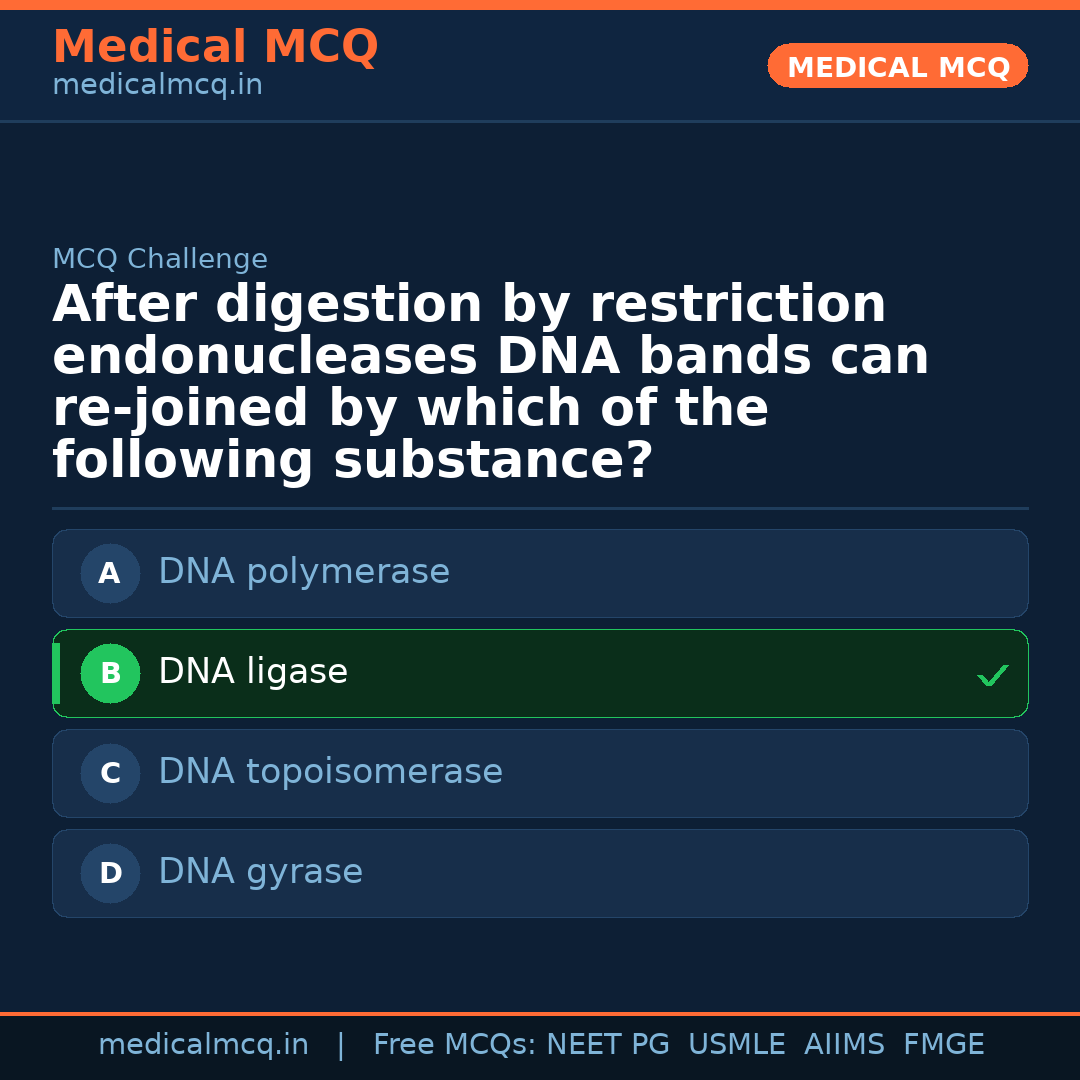Click the circled C option badge
Screen dimensions: 1080x1080
click(110, 774)
